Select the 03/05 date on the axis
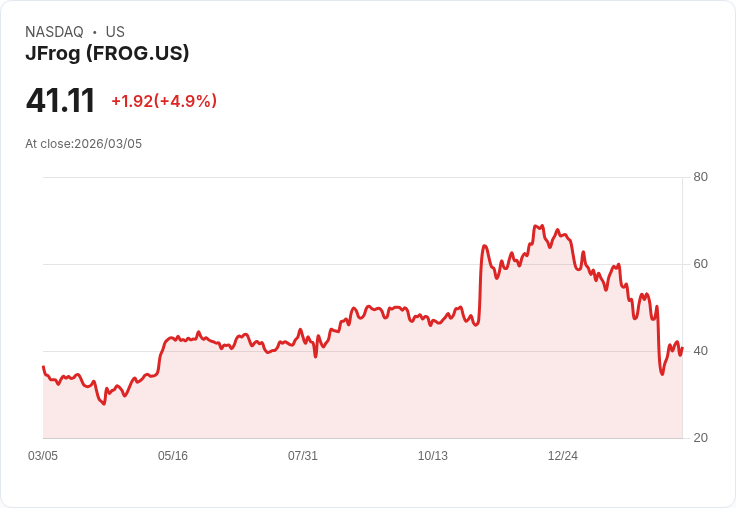736x508 pixels. point(43,456)
